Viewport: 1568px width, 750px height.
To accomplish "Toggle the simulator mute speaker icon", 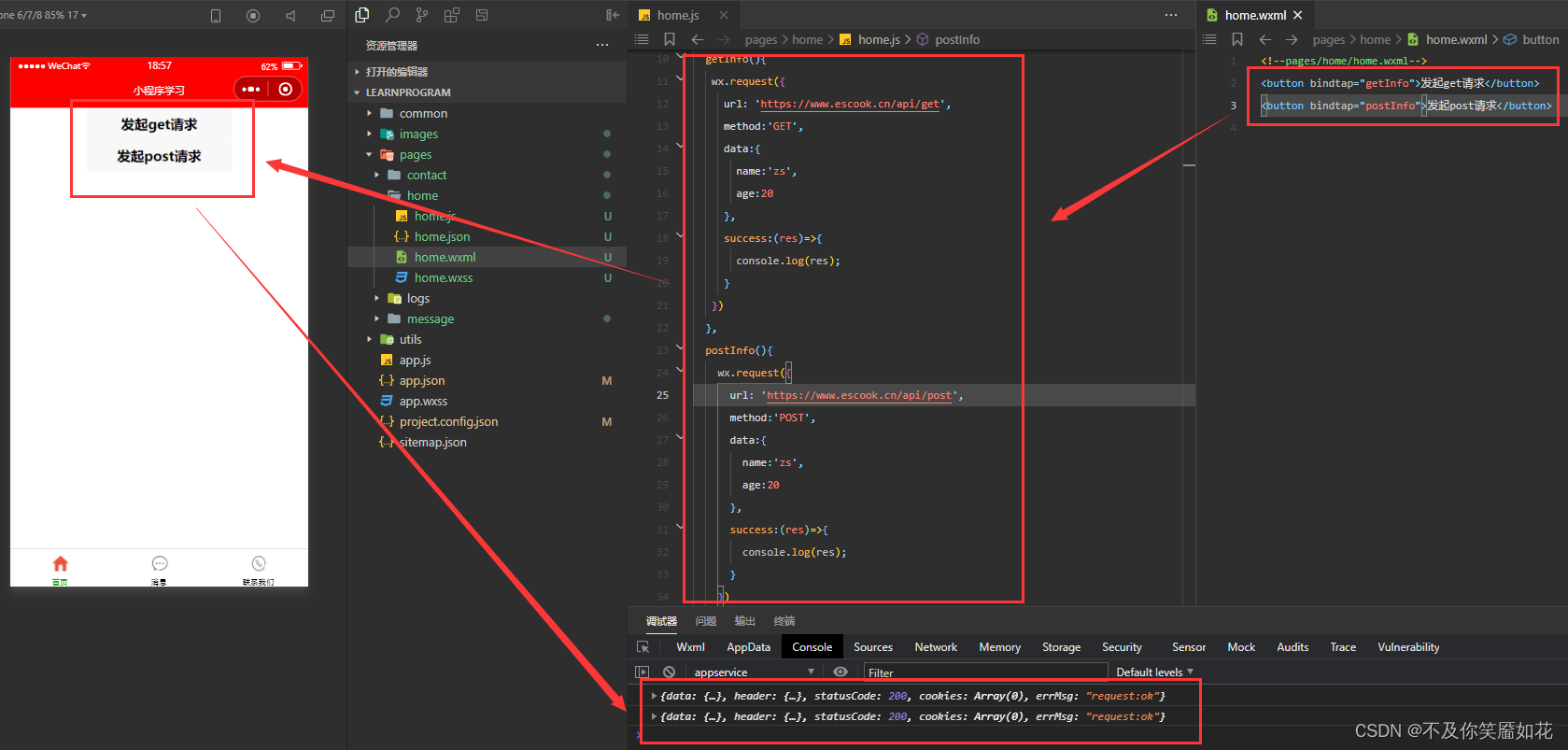I will [290, 16].
